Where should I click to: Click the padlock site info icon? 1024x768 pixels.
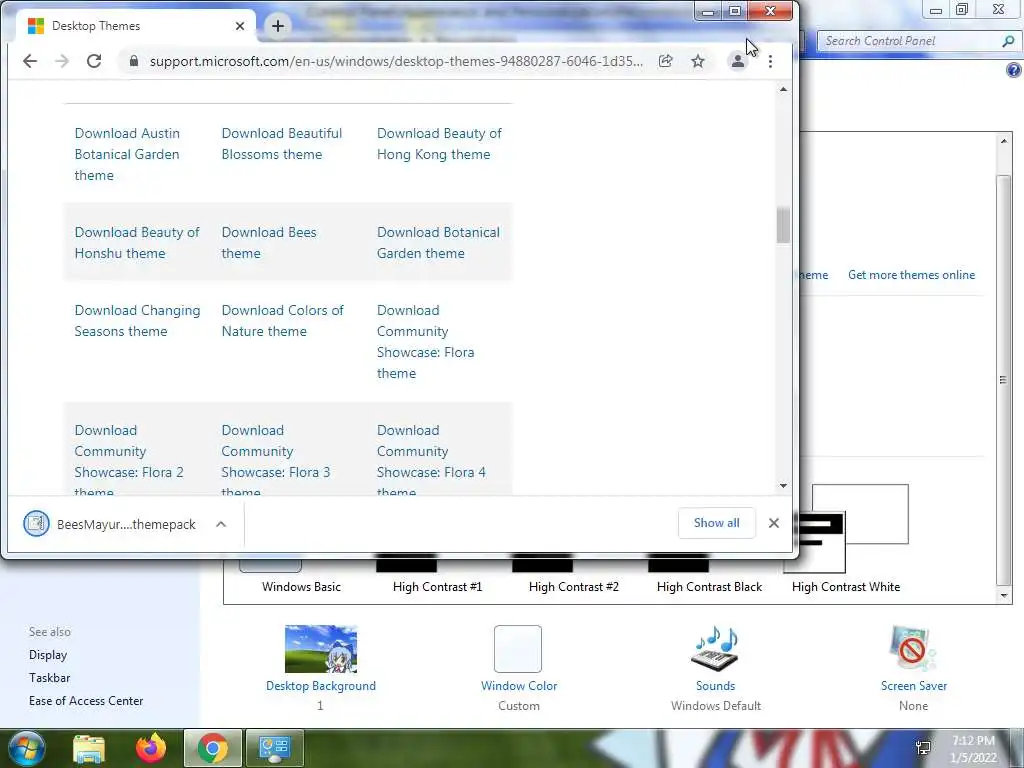pyautogui.click(x=134, y=61)
